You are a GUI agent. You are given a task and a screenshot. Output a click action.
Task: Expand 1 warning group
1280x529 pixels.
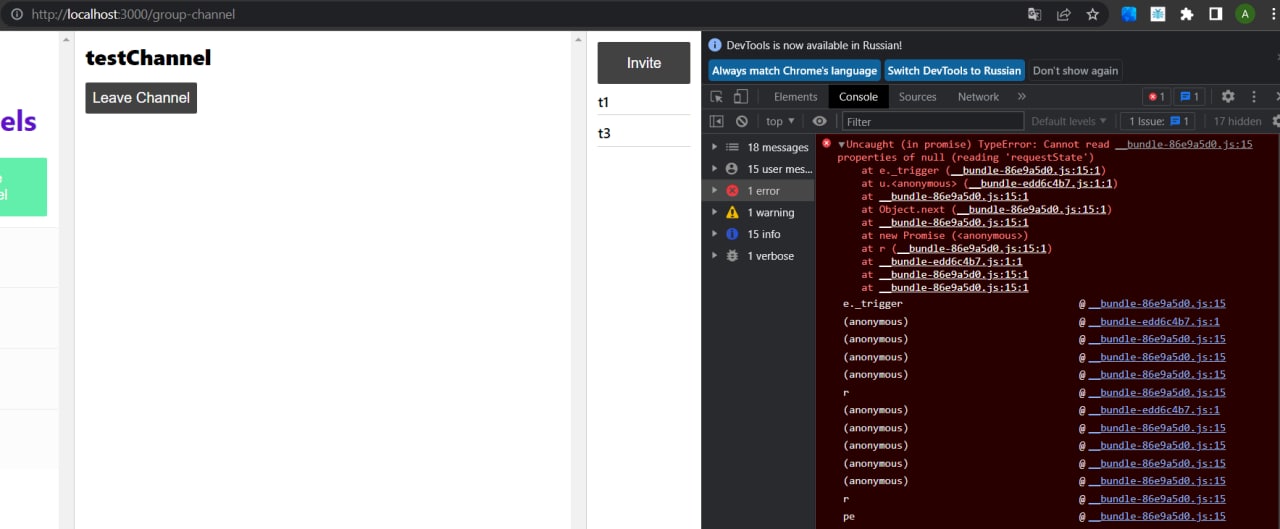[x=714, y=212]
